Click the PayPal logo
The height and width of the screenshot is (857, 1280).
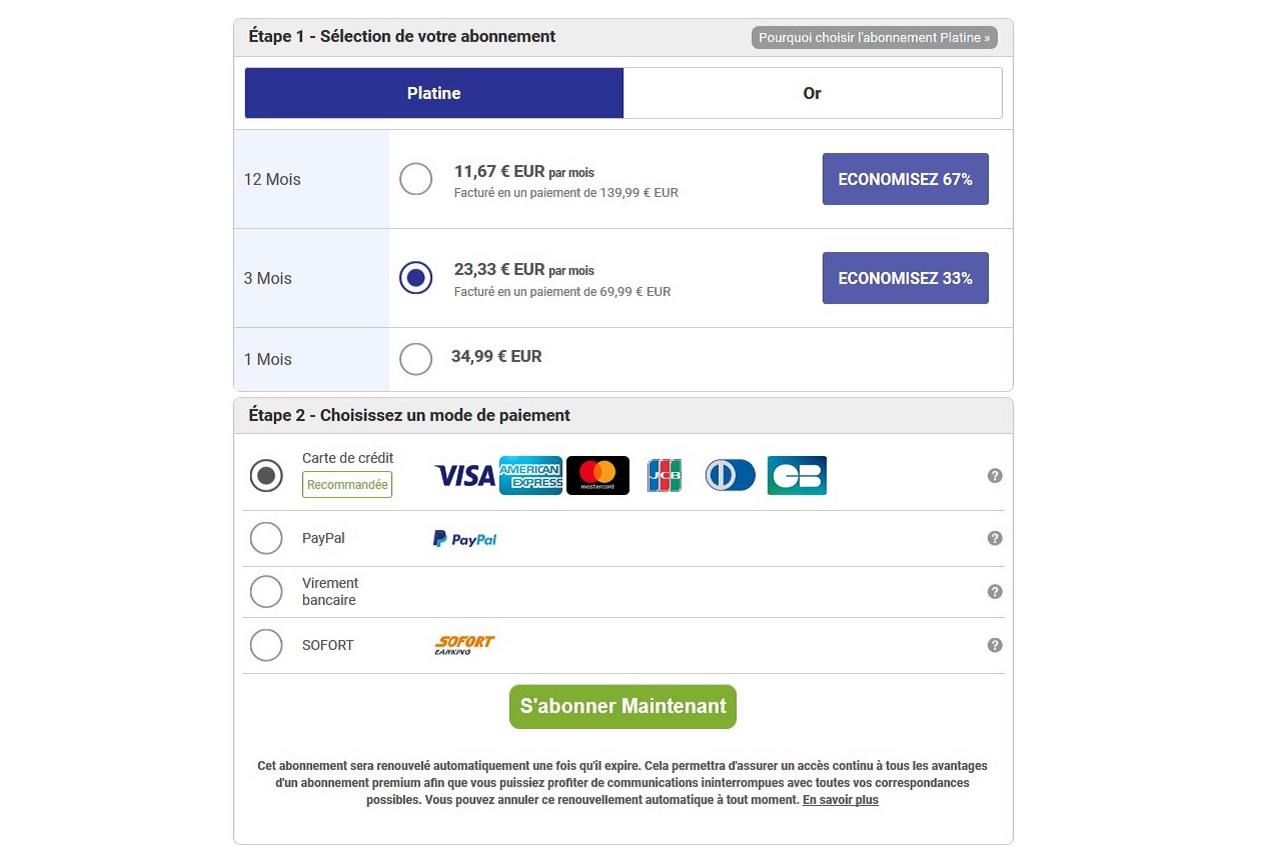coord(465,539)
